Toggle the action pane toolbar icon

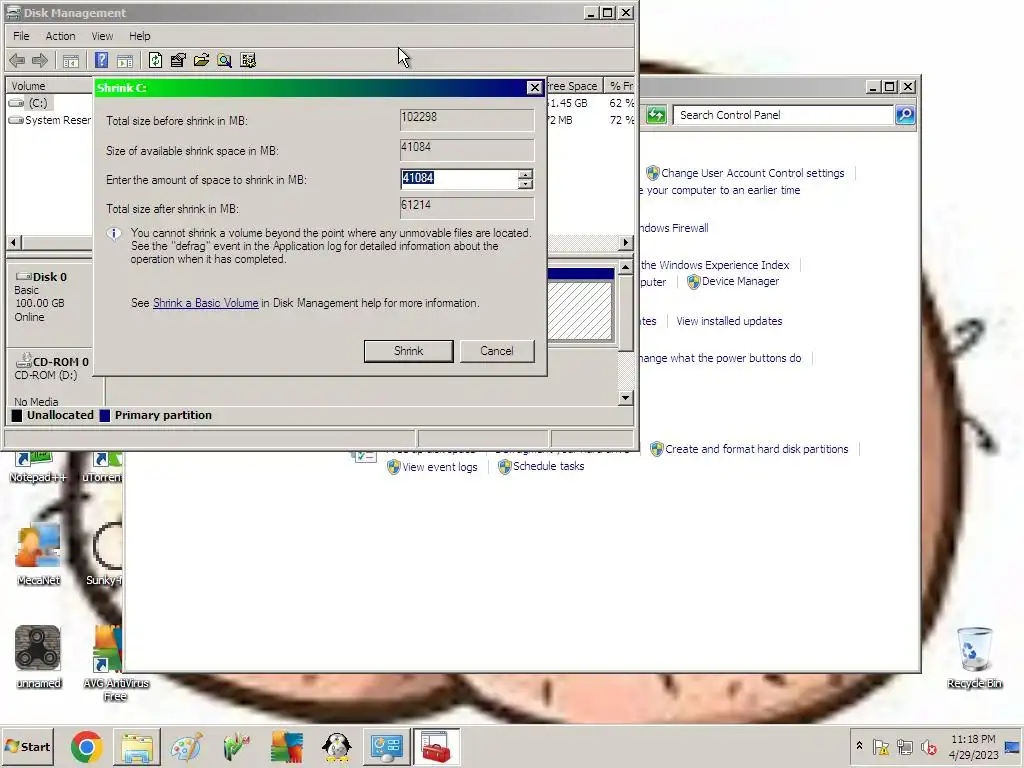(x=125, y=61)
